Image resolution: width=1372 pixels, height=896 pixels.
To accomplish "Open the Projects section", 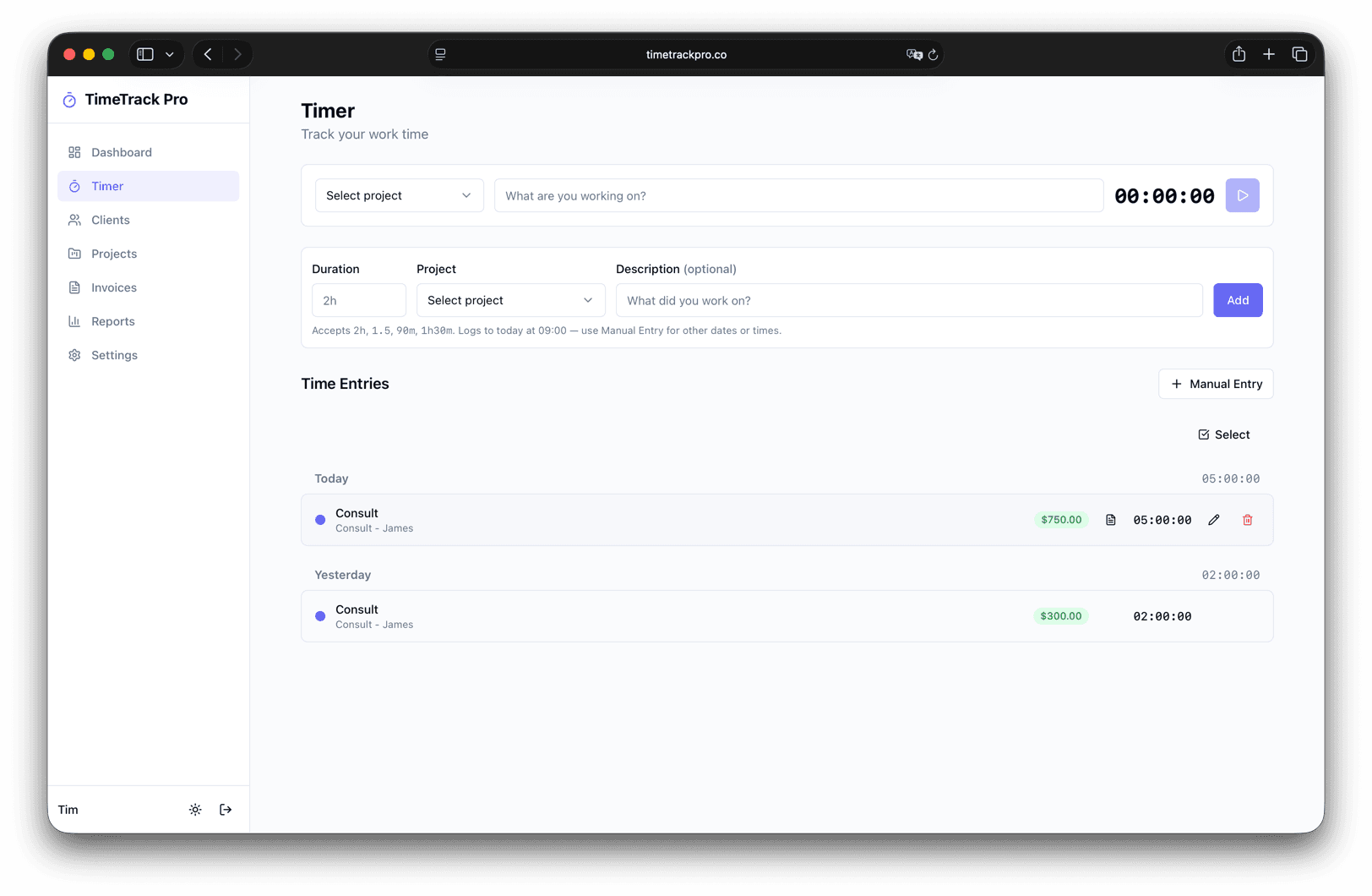I will [x=149, y=254].
